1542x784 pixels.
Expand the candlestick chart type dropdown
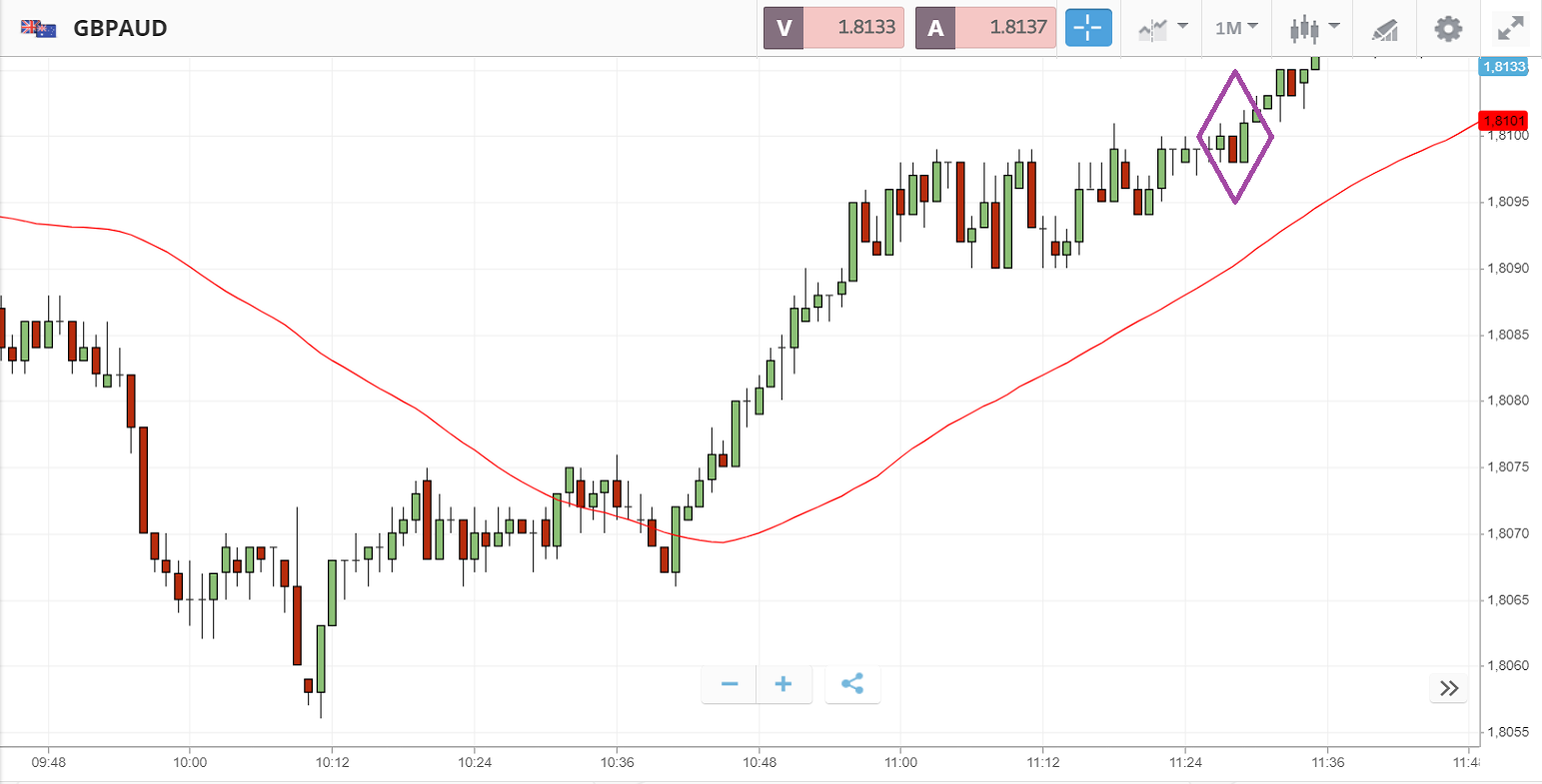tap(1313, 28)
